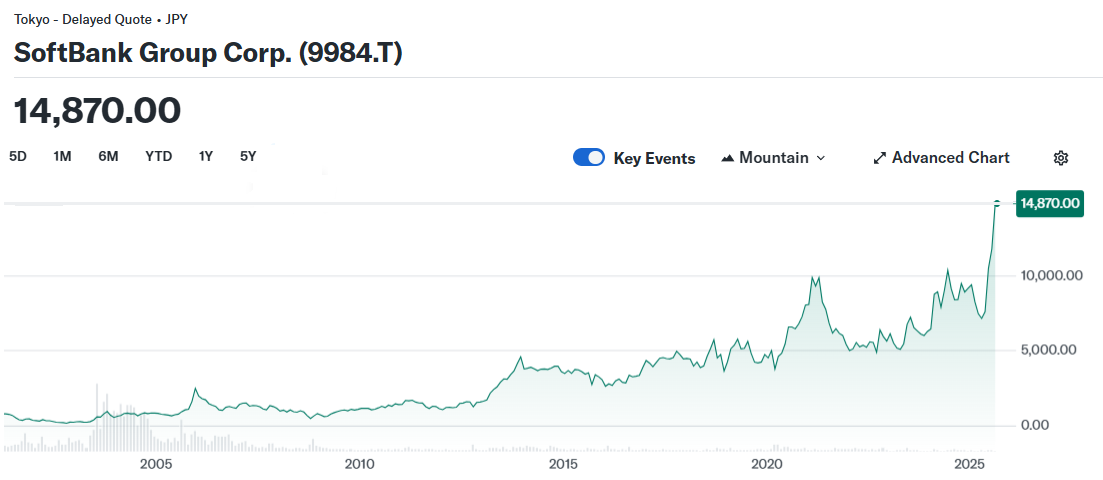The height and width of the screenshot is (480, 1103).
Task: Click the 0.00 y-axis label
Action: click(x=1036, y=424)
